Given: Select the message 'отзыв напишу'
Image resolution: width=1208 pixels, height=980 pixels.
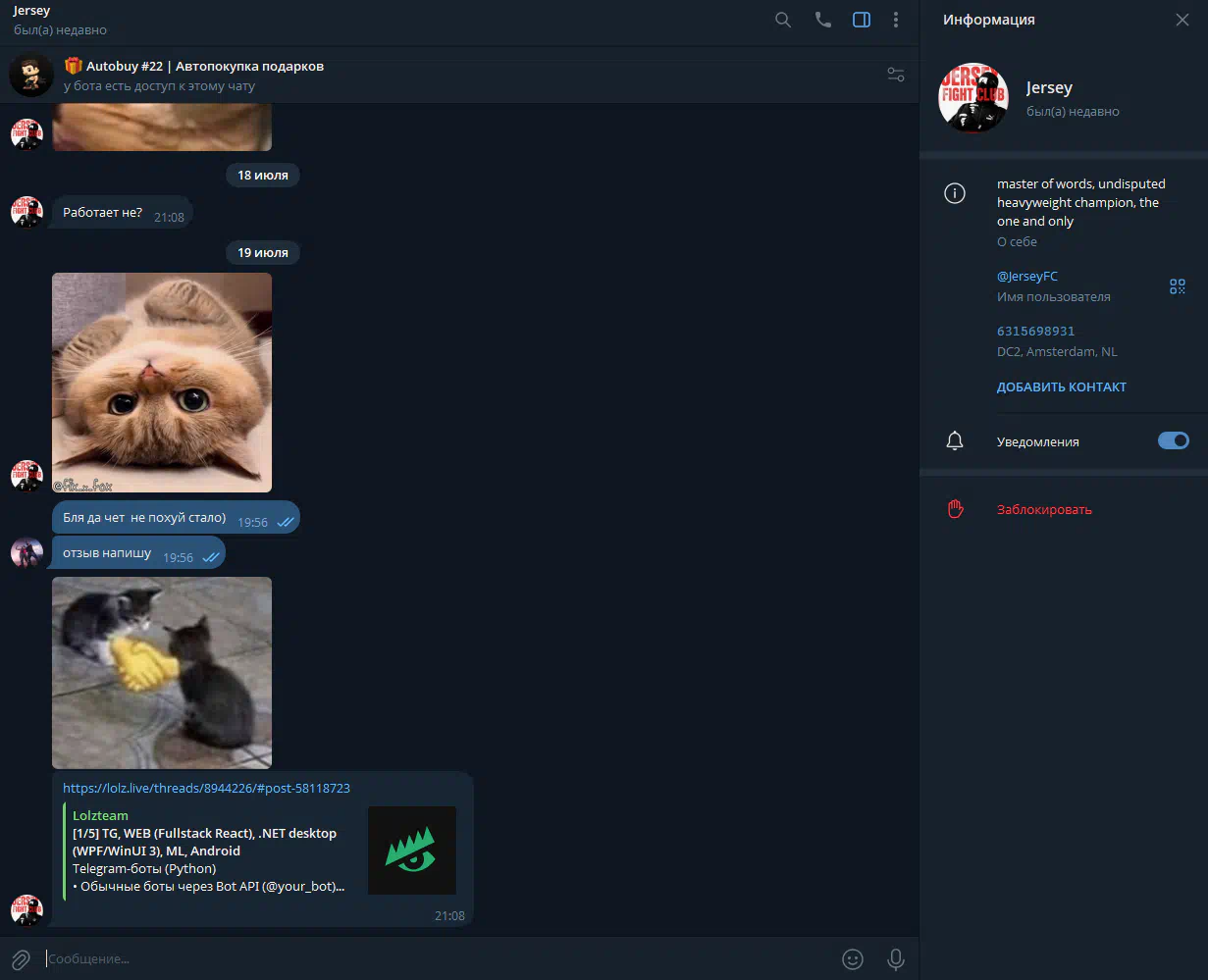Looking at the screenshot, I should 138,553.
